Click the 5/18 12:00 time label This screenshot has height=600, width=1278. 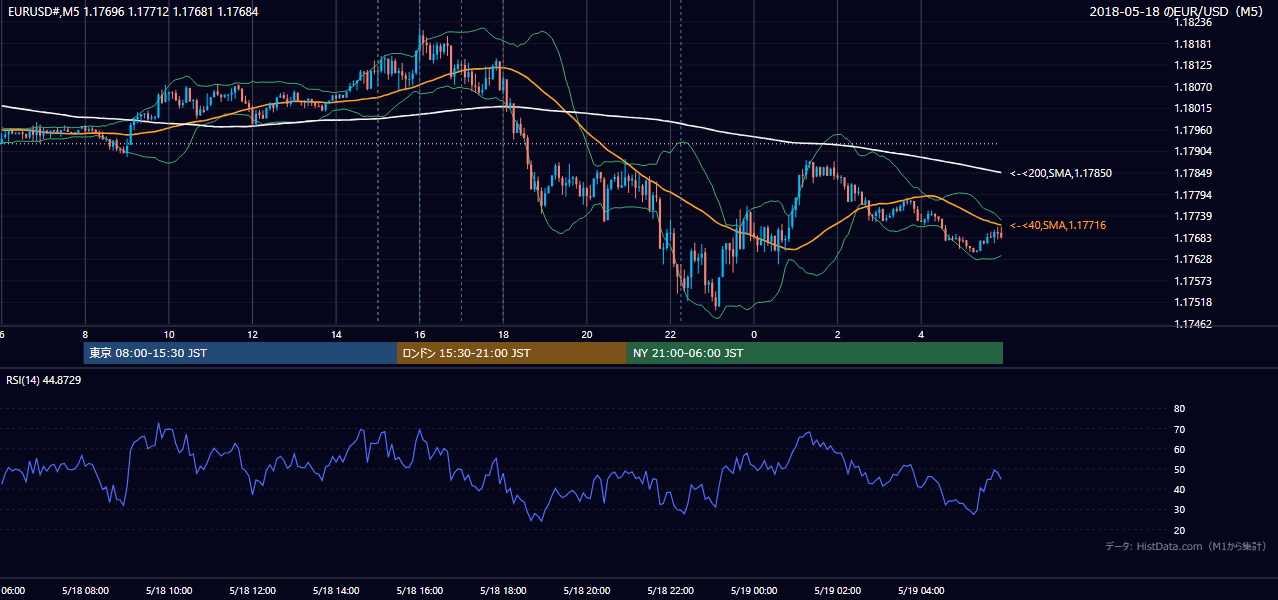[x=252, y=590]
